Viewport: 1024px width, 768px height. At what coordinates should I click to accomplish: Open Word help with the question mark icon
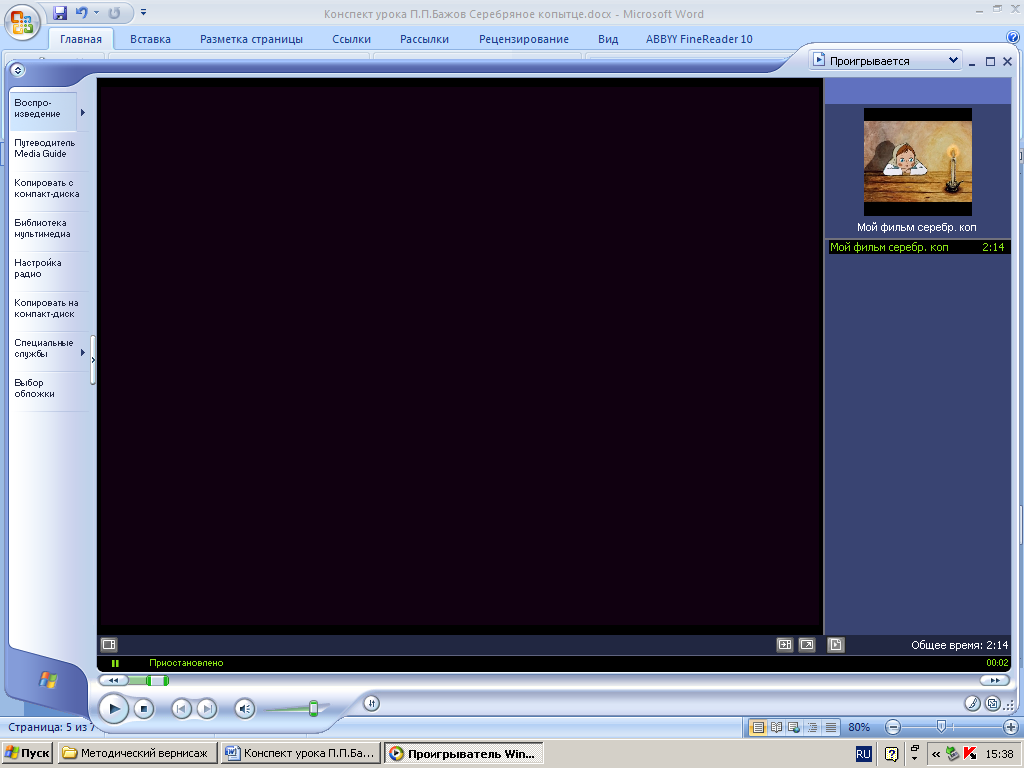pyautogui.click(x=1014, y=37)
